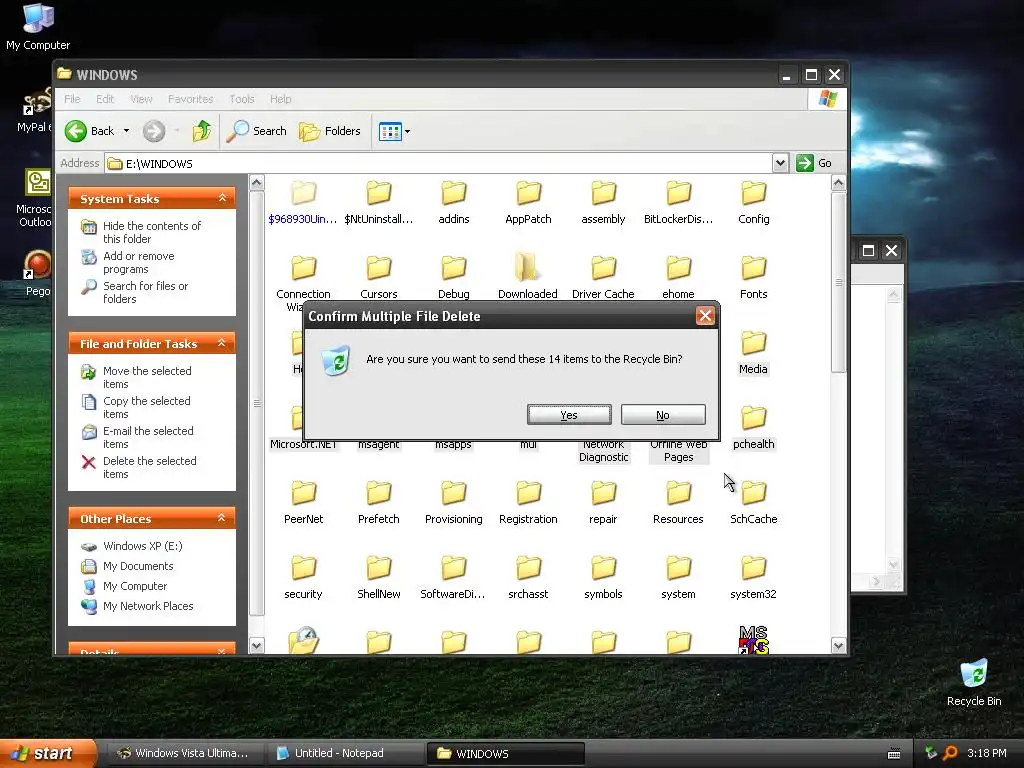Viewport: 1024px width, 768px height.
Task: Open the Tools menu
Action: click(242, 99)
